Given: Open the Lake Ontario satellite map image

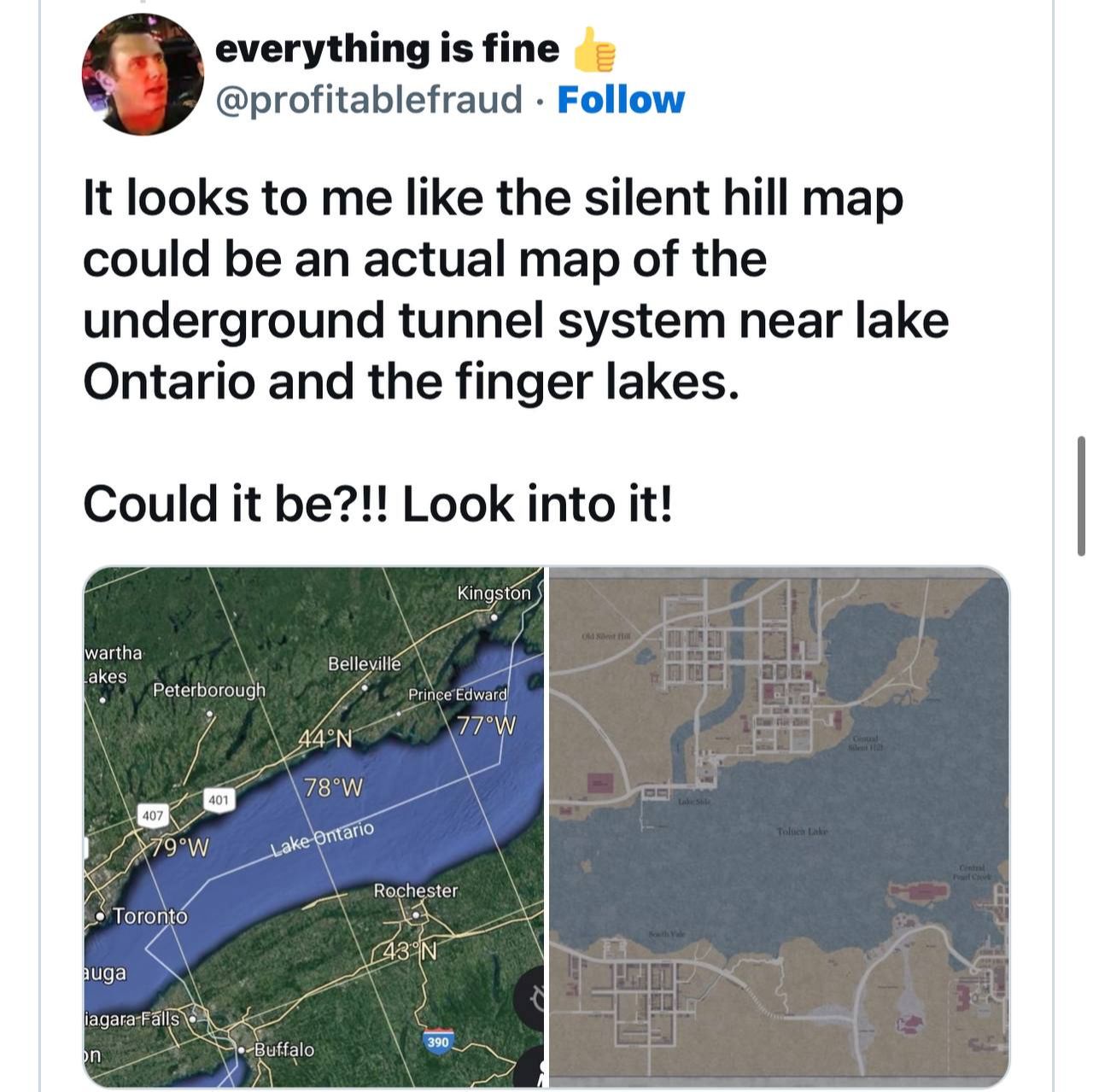Looking at the screenshot, I should 313,826.
